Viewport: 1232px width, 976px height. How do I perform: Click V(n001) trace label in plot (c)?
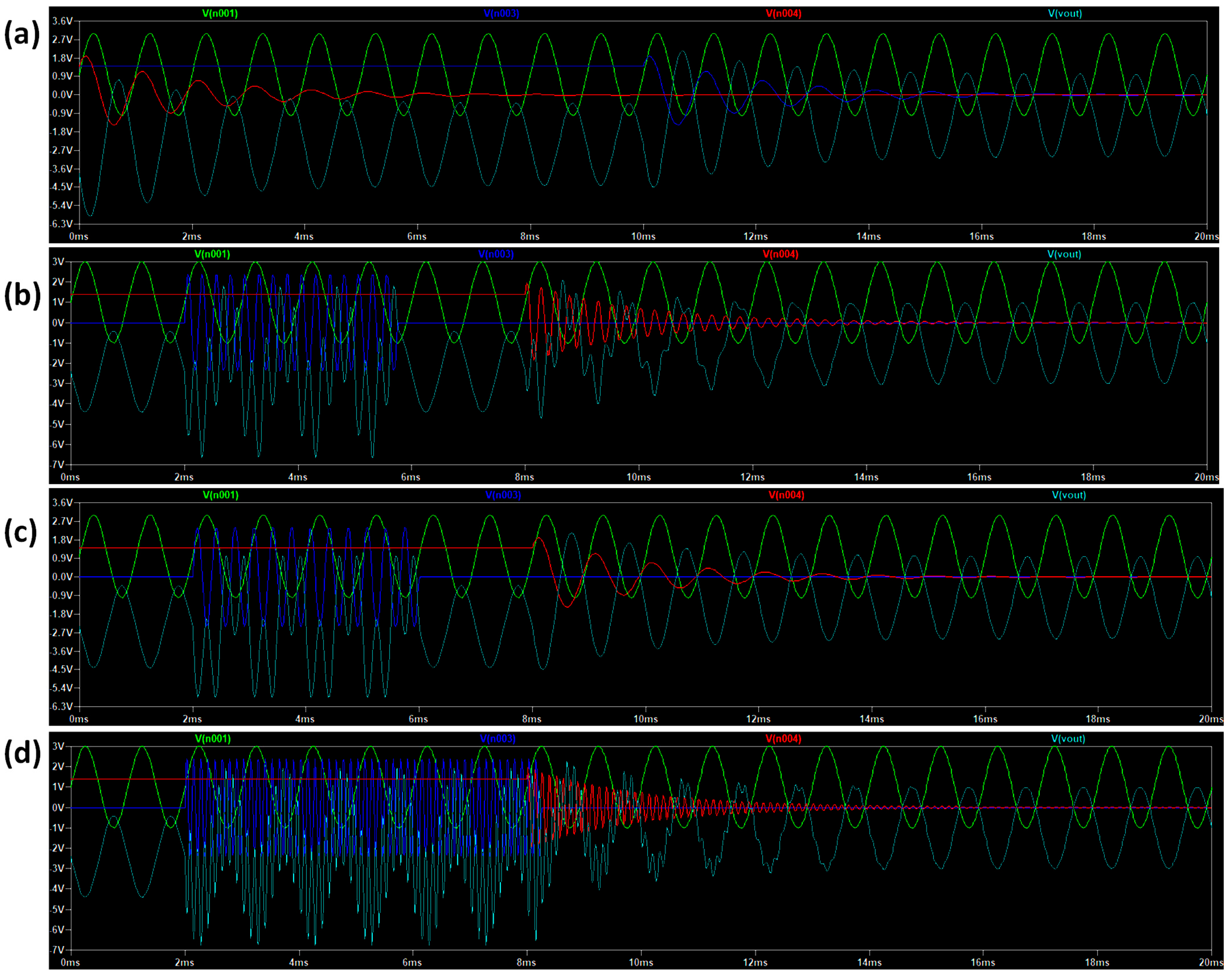coord(220,495)
